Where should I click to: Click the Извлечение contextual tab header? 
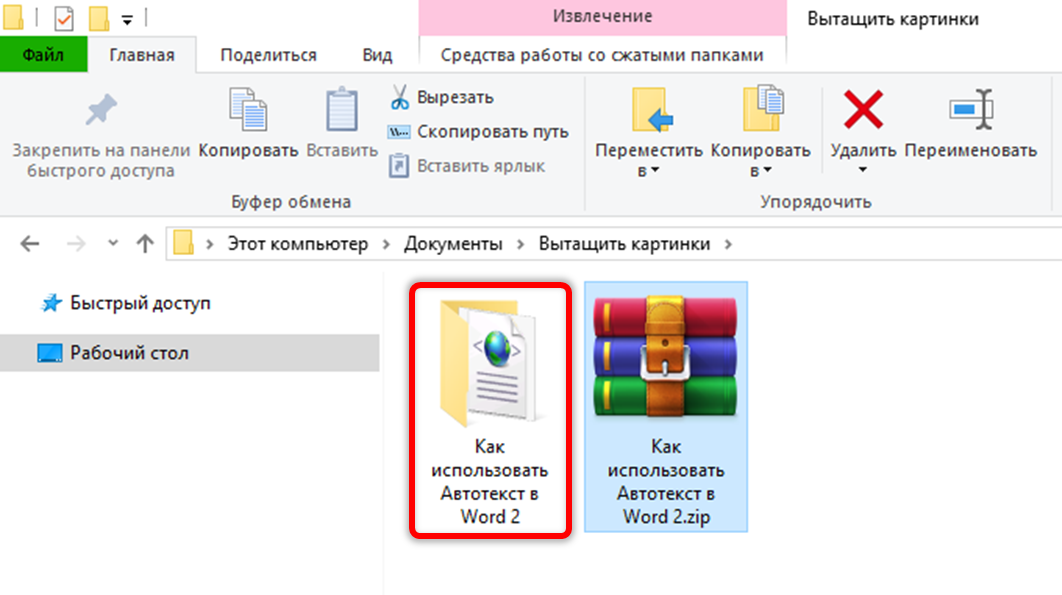coord(602,16)
